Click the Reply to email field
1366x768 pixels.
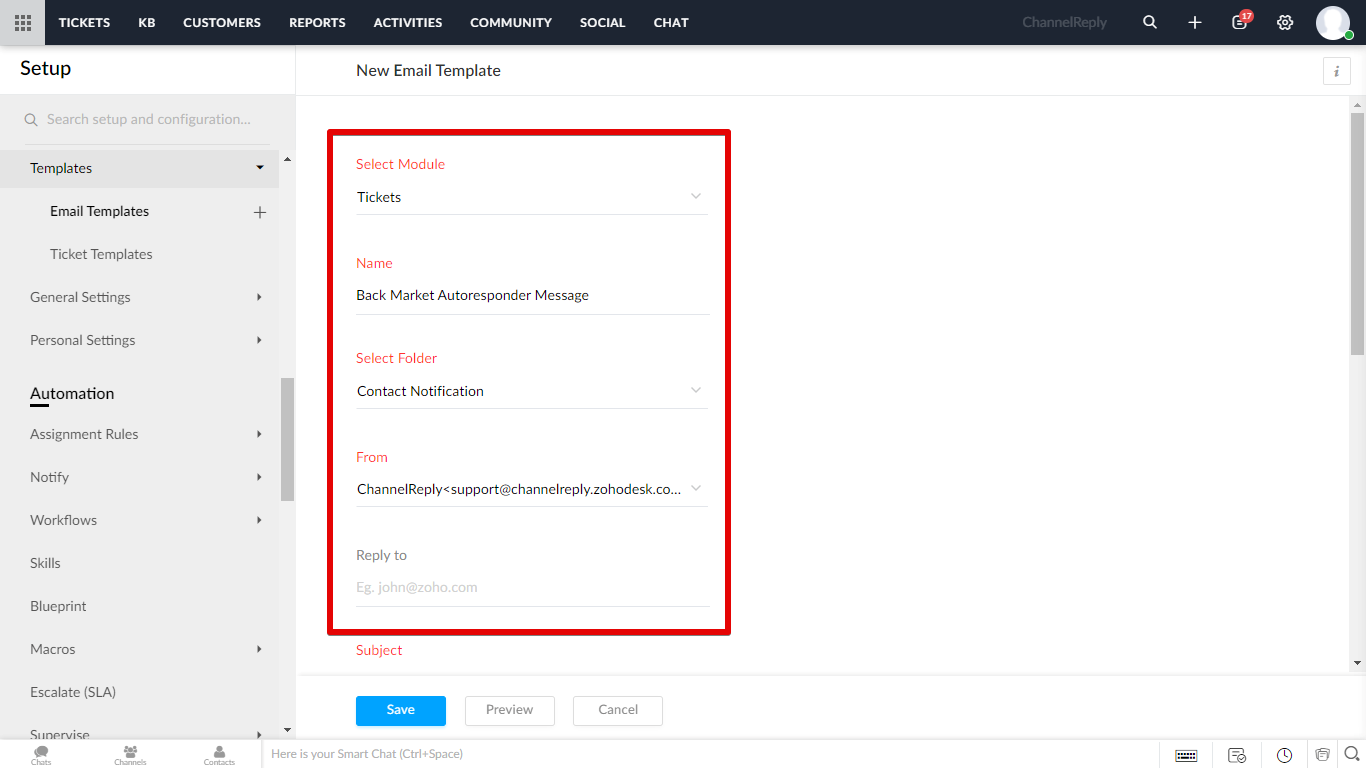(532, 588)
